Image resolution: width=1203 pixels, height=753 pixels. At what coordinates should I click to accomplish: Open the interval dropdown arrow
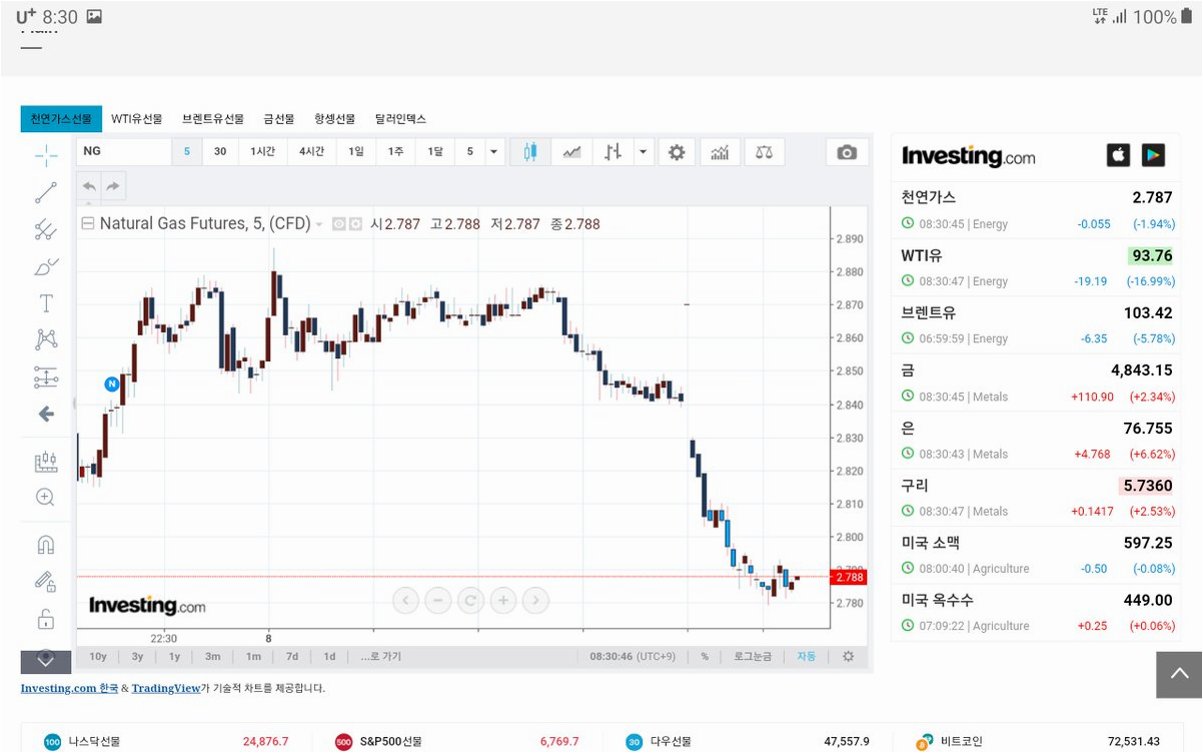tap(493, 152)
